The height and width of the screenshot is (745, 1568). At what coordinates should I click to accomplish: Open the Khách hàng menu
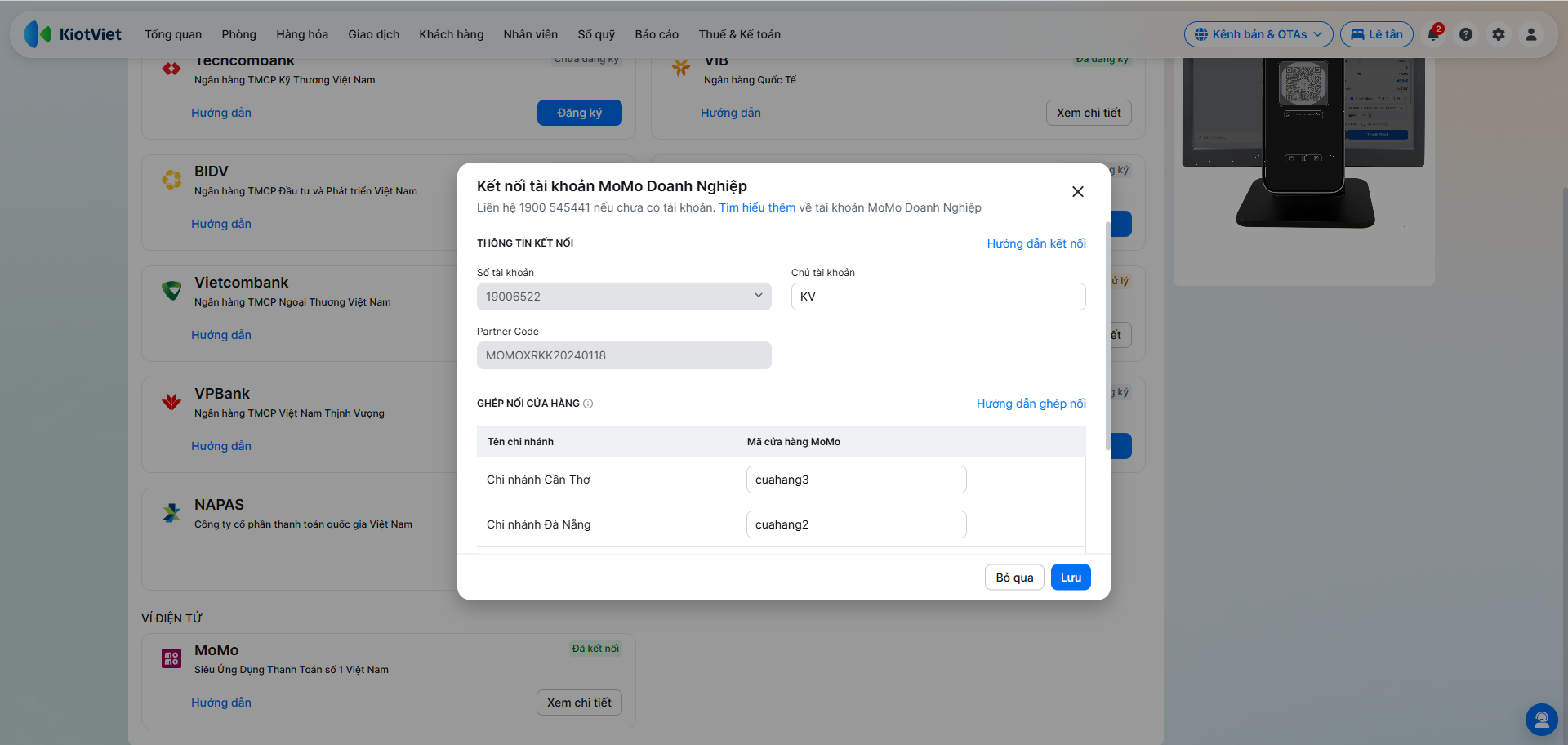click(452, 34)
